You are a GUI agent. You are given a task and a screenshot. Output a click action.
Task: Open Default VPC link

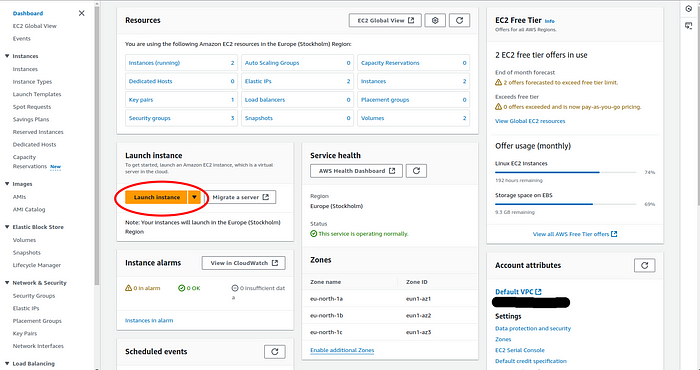(x=518, y=292)
